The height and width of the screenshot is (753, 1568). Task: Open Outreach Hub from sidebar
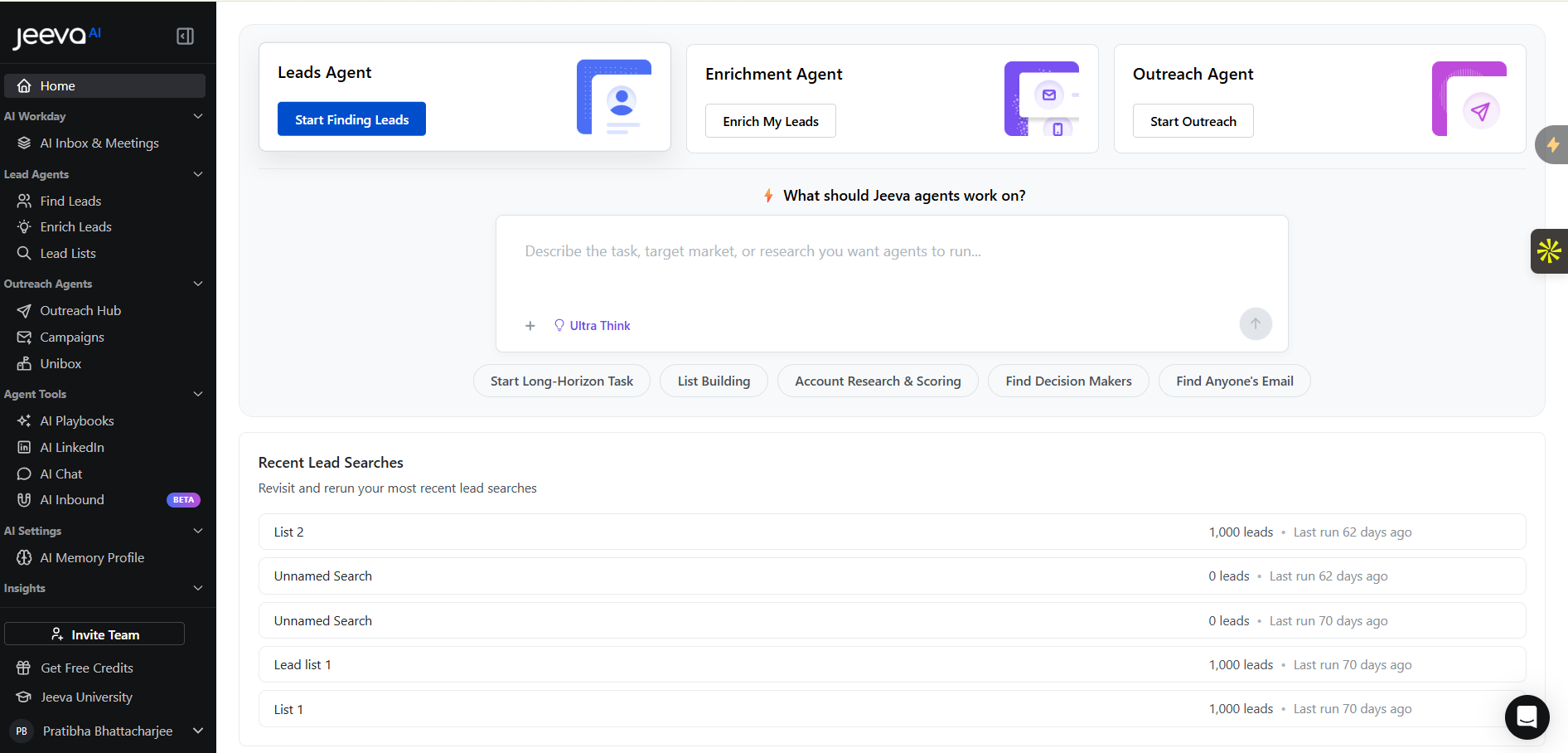[x=80, y=311]
